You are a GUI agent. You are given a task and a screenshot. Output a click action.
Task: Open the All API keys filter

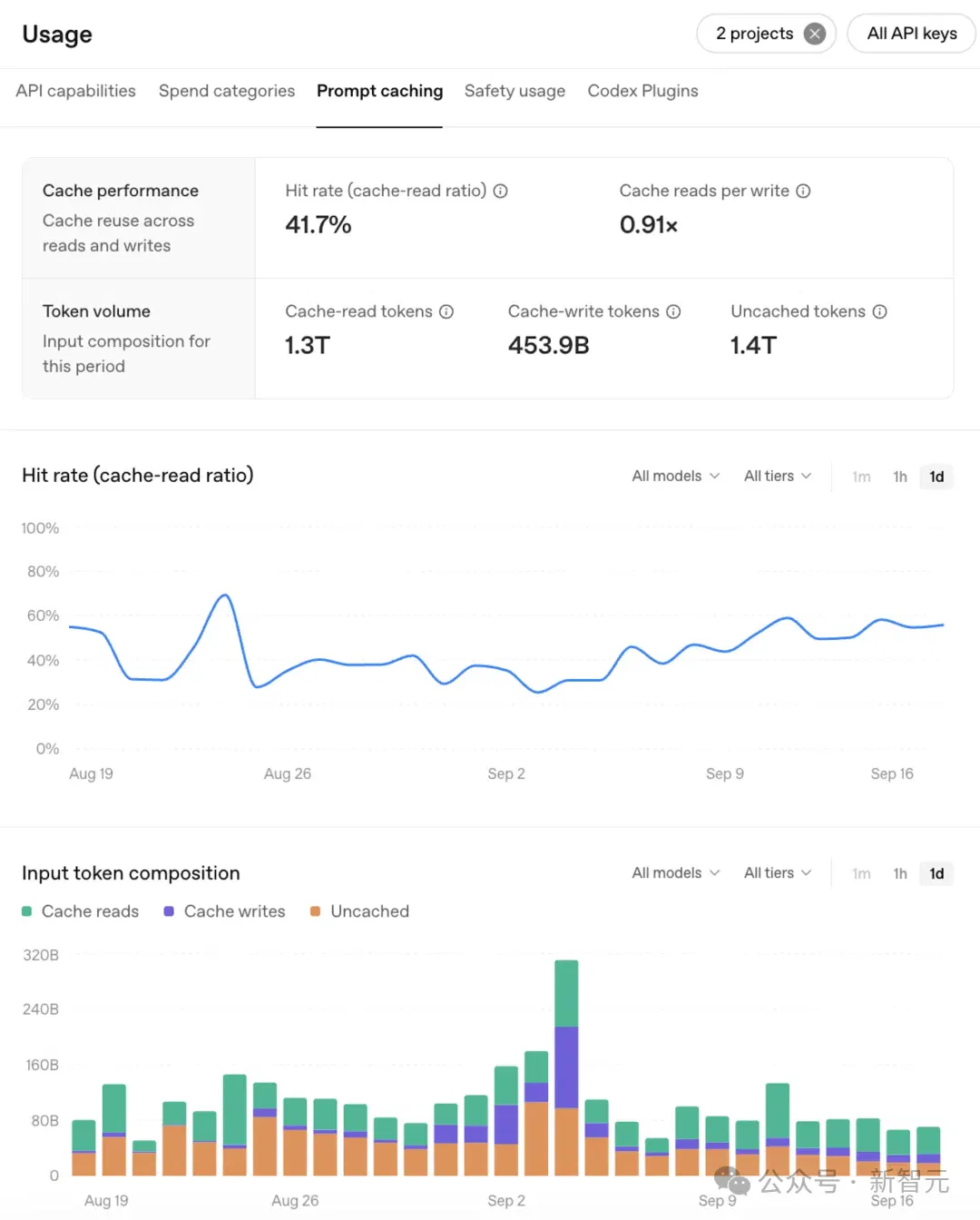(912, 34)
